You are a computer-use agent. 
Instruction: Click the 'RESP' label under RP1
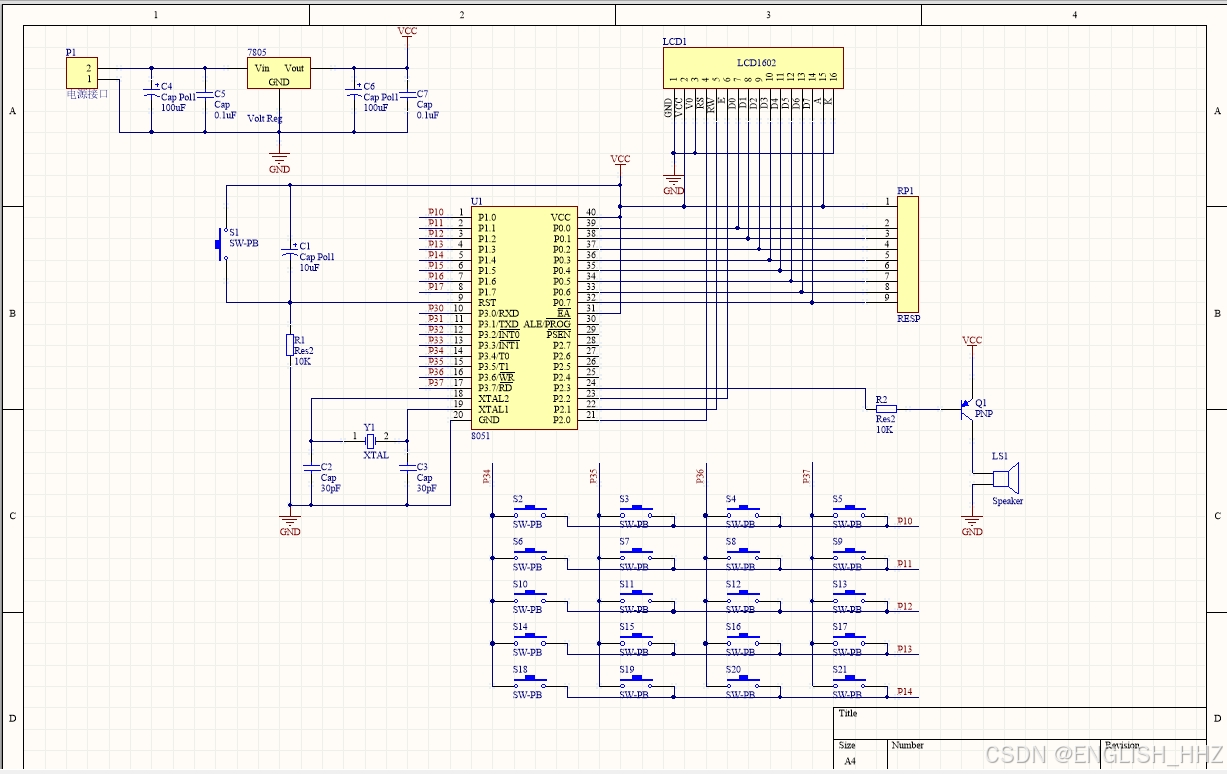(x=908, y=319)
